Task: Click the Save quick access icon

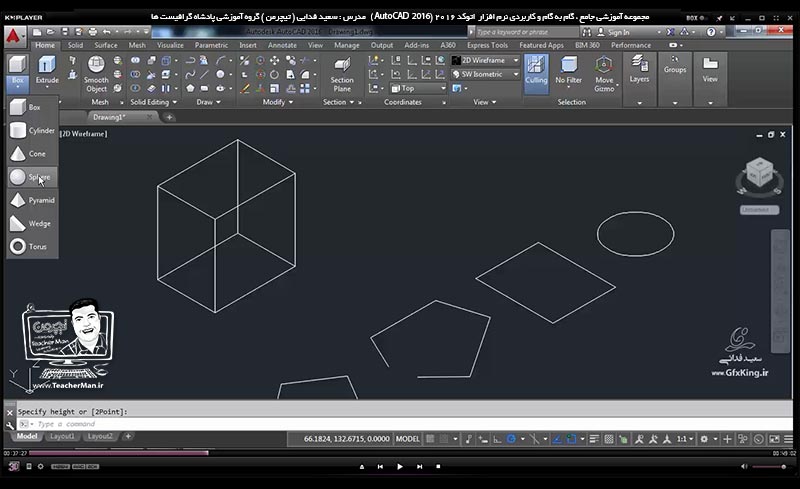Action: coord(65,32)
